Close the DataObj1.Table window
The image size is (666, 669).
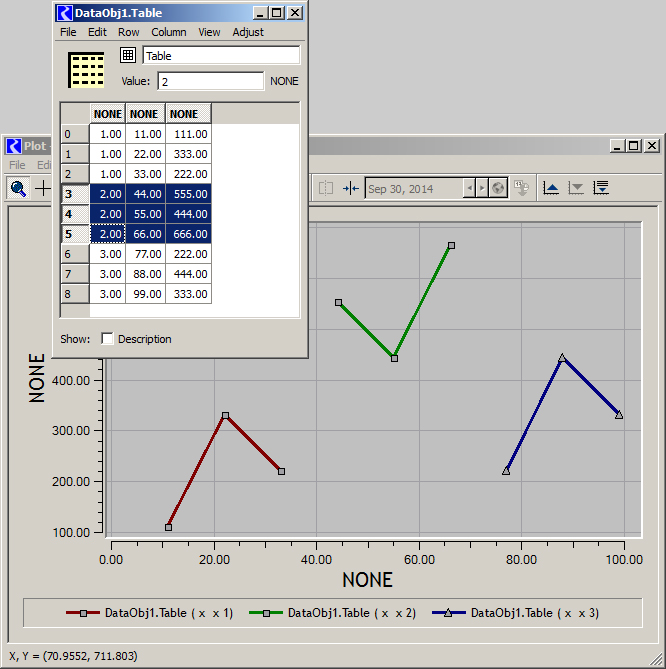pyautogui.click(x=295, y=13)
